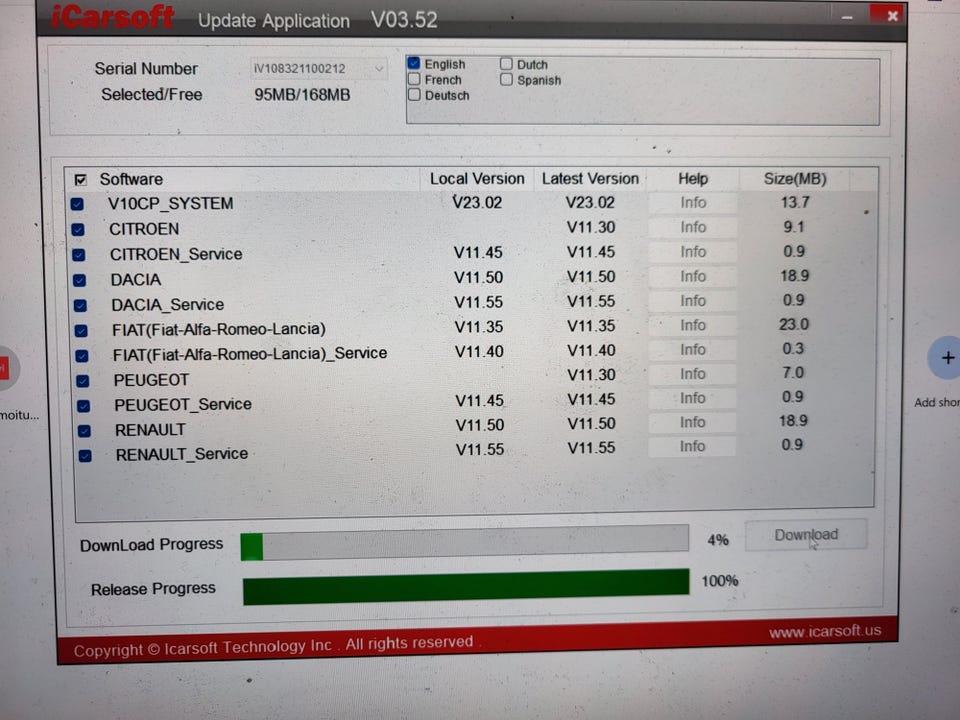Sort by the Software column header

point(131,179)
